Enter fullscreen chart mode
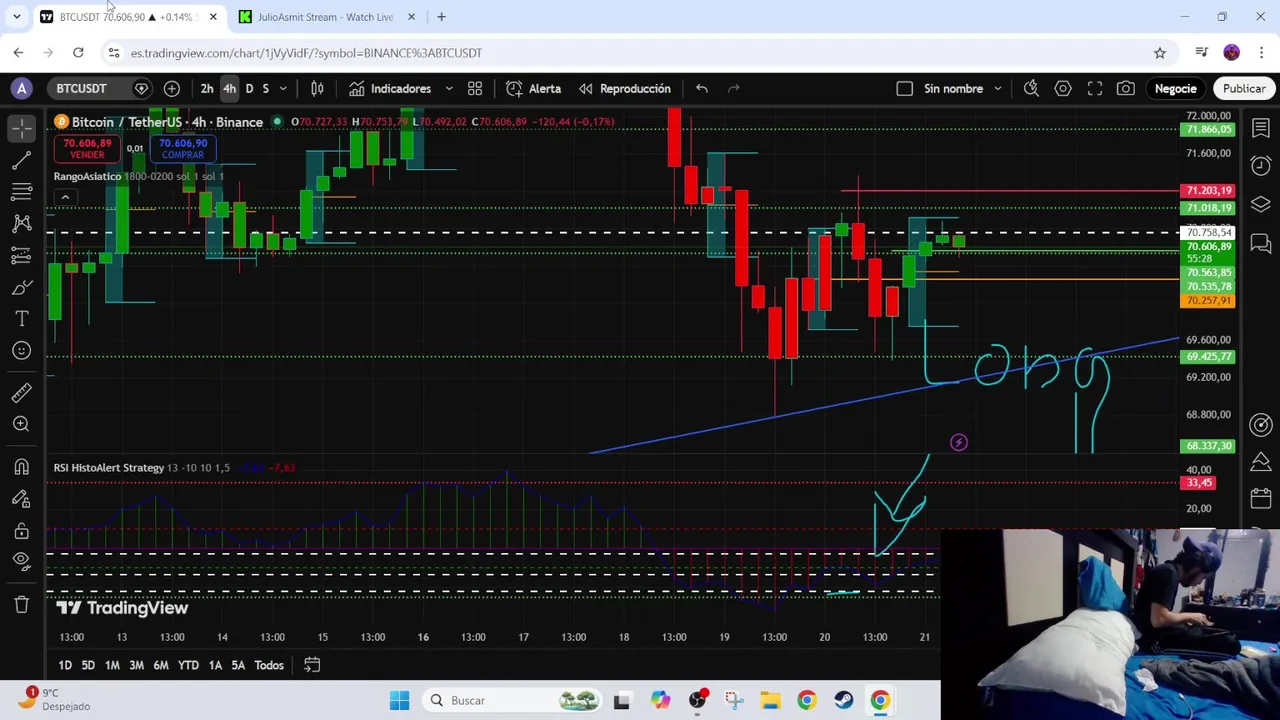The height and width of the screenshot is (720, 1280). tap(1095, 89)
